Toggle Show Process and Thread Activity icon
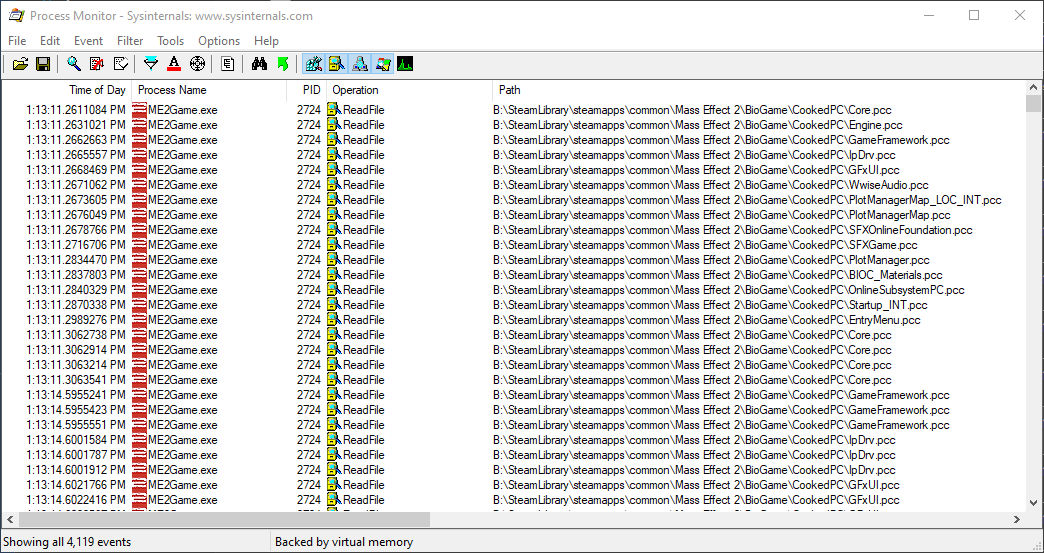 pos(384,64)
